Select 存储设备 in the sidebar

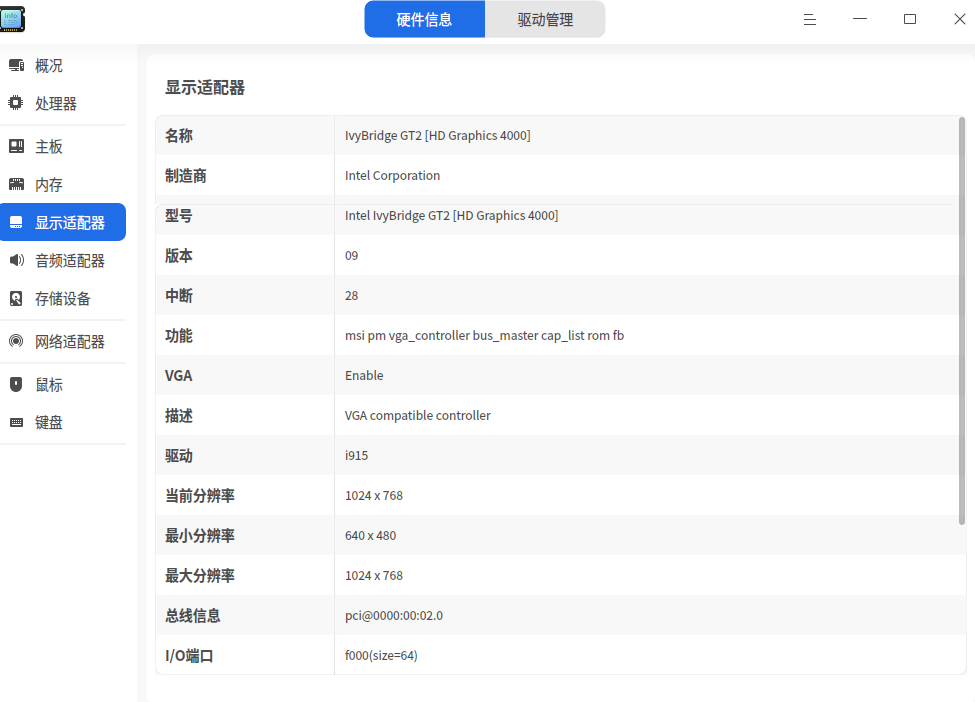click(x=63, y=298)
